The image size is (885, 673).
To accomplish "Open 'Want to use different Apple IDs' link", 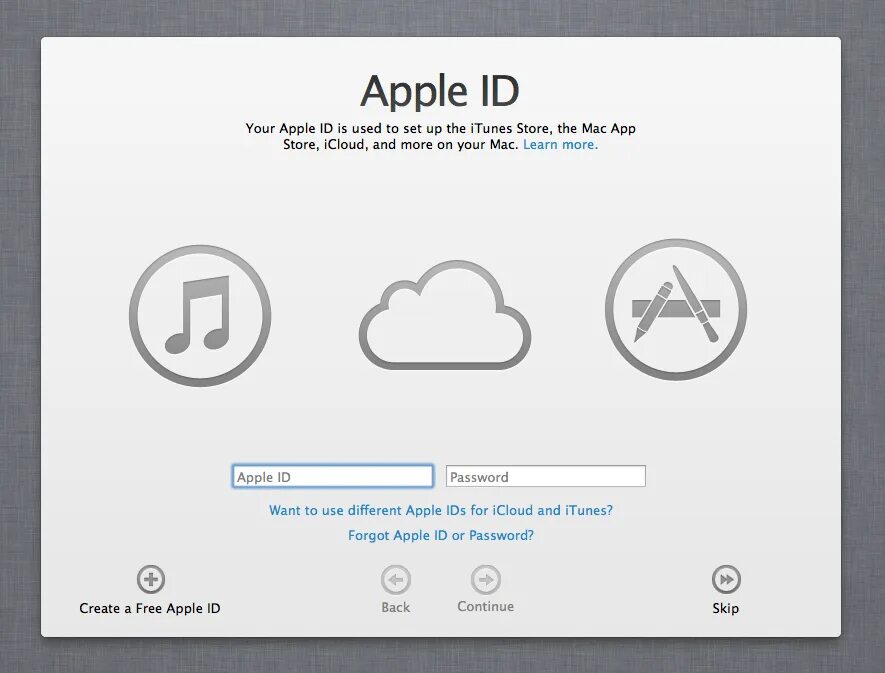I will coord(441,510).
